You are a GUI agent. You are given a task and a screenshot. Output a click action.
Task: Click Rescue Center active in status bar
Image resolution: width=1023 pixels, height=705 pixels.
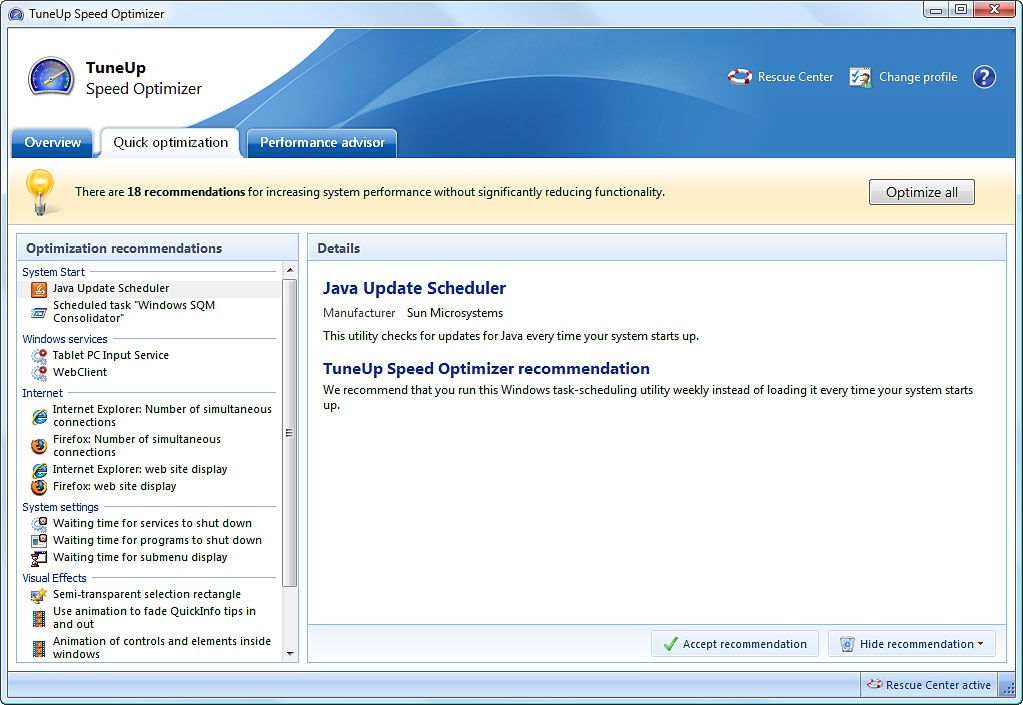[x=928, y=685]
